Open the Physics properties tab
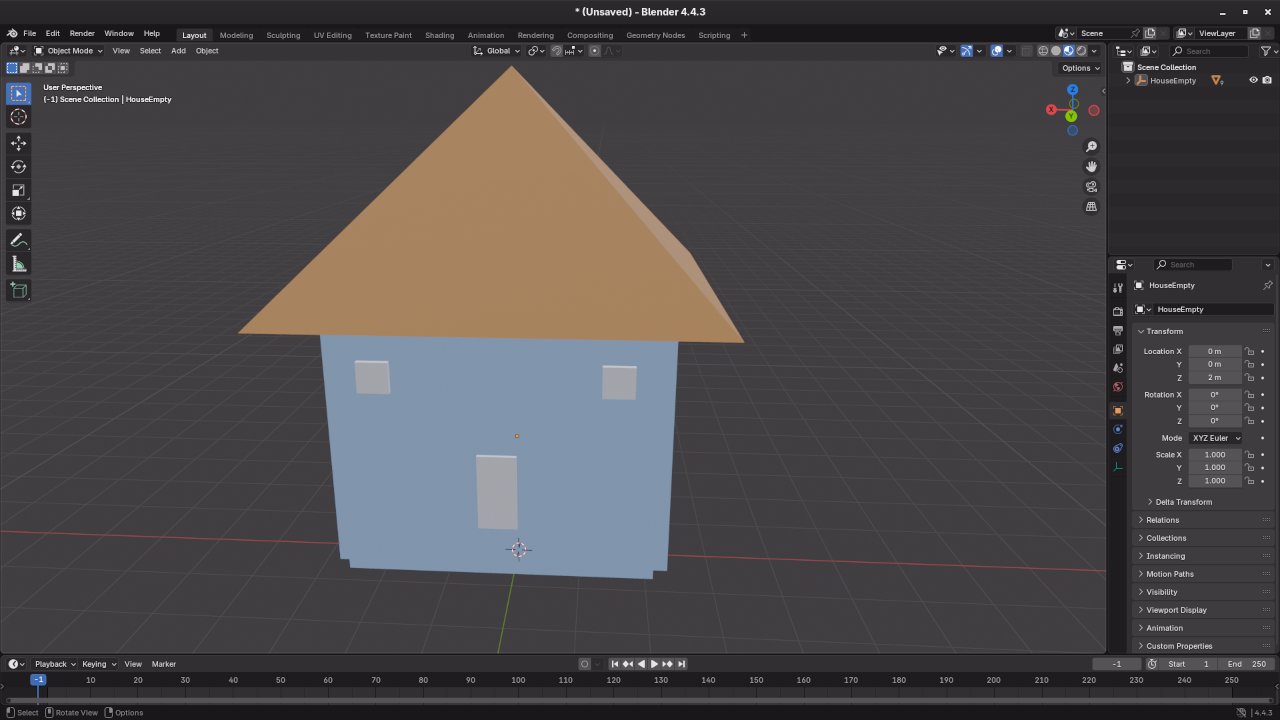The image size is (1280, 720). click(x=1118, y=429)
